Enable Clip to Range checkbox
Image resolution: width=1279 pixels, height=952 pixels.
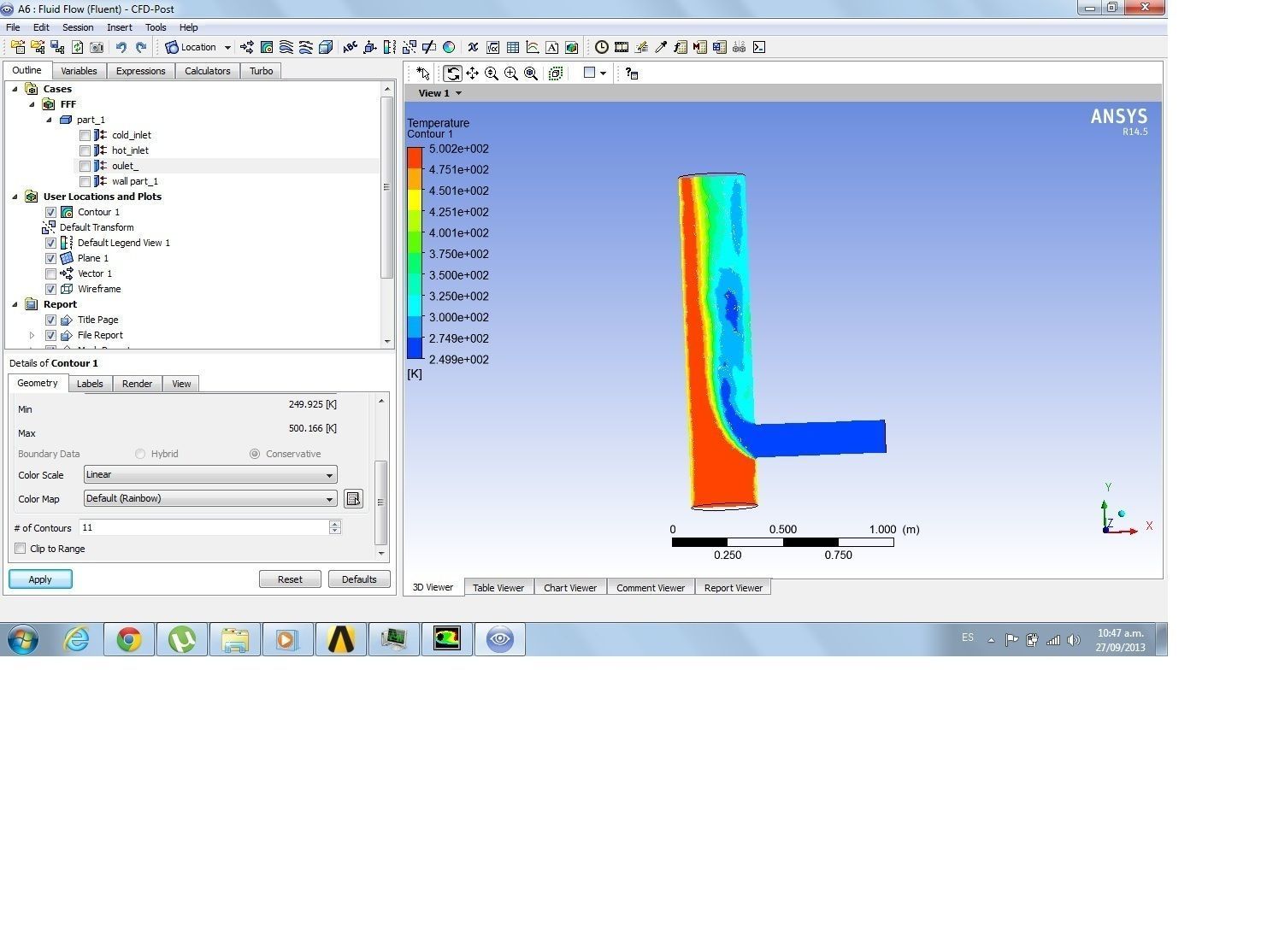(21, 549)
